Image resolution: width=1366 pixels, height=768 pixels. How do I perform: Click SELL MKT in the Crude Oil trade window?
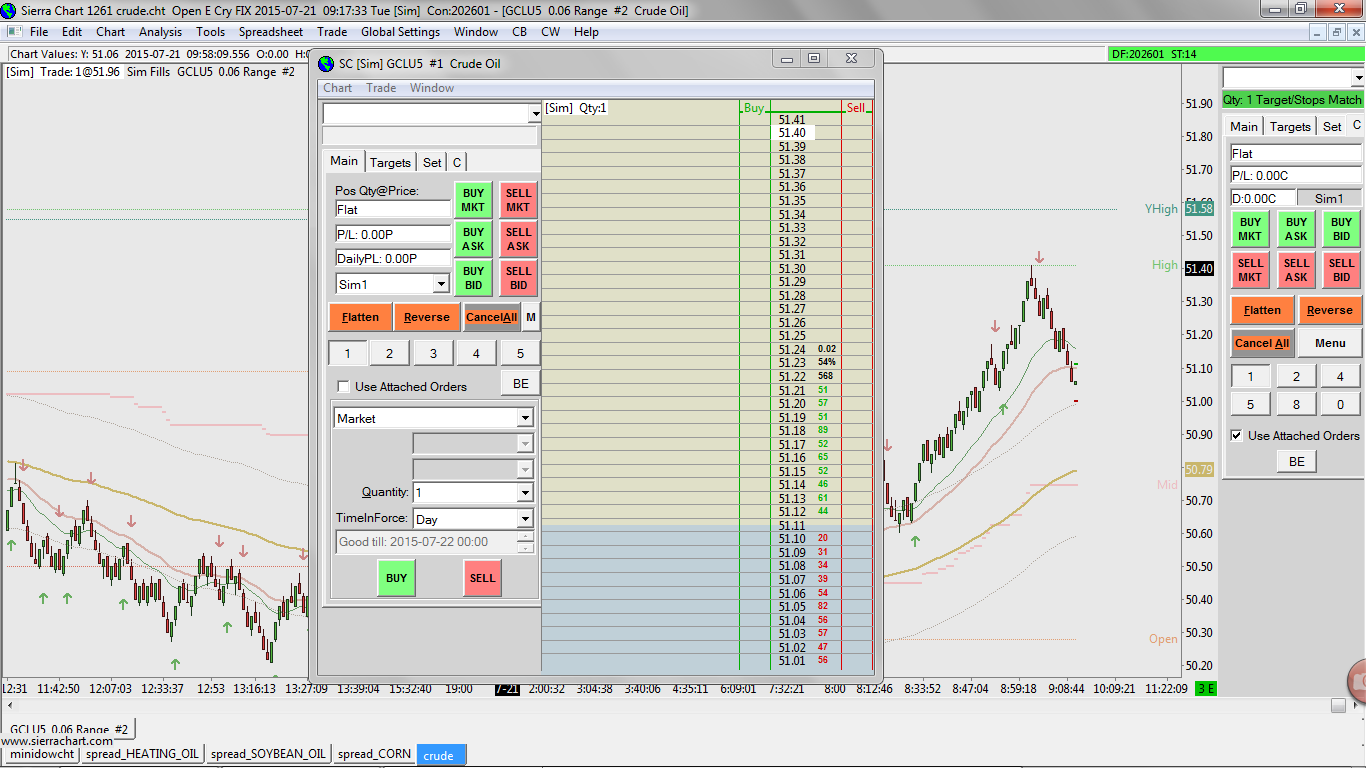(x=519, y=201)
